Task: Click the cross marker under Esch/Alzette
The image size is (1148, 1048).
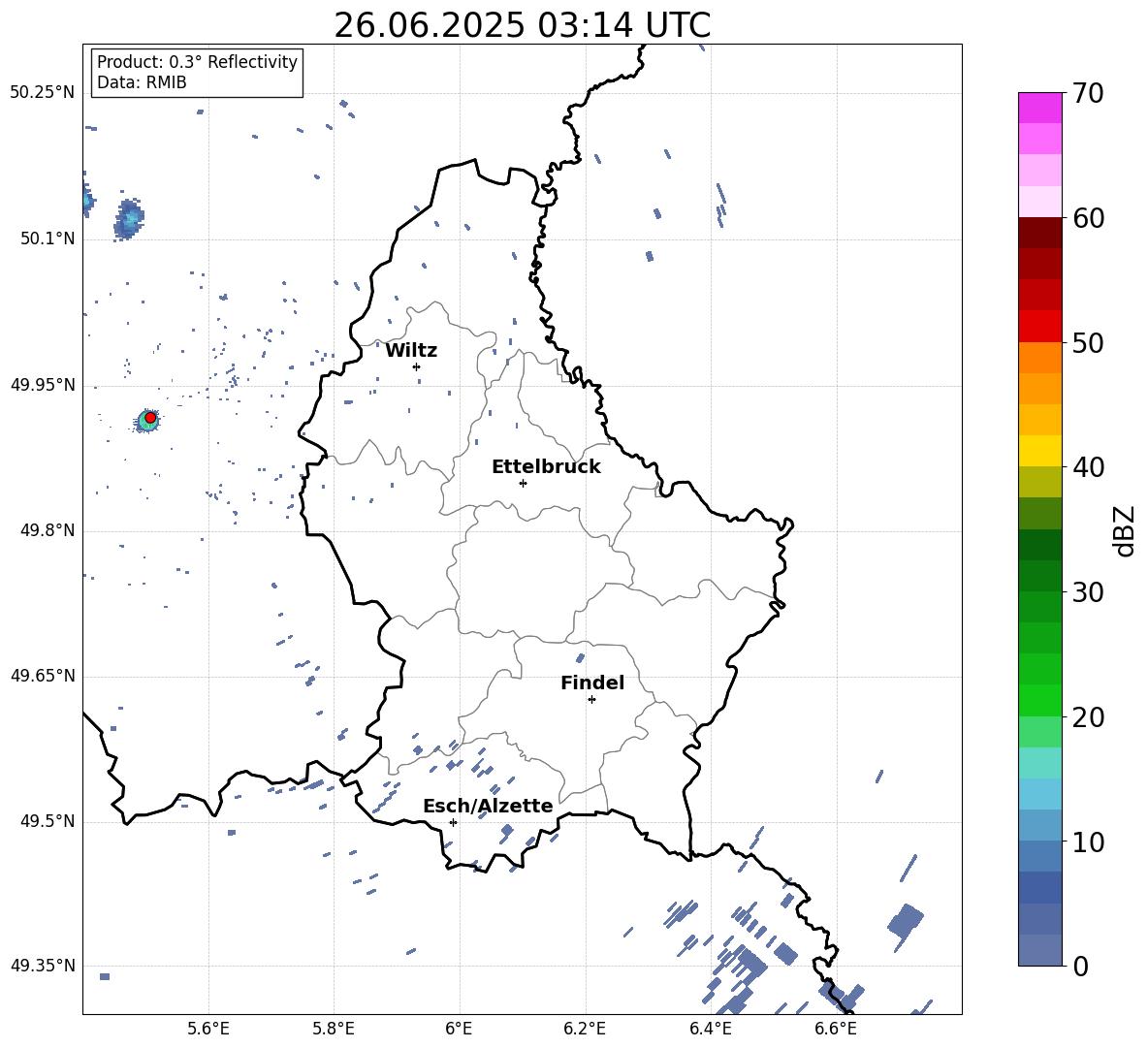Action: click(x=453, y=822)
